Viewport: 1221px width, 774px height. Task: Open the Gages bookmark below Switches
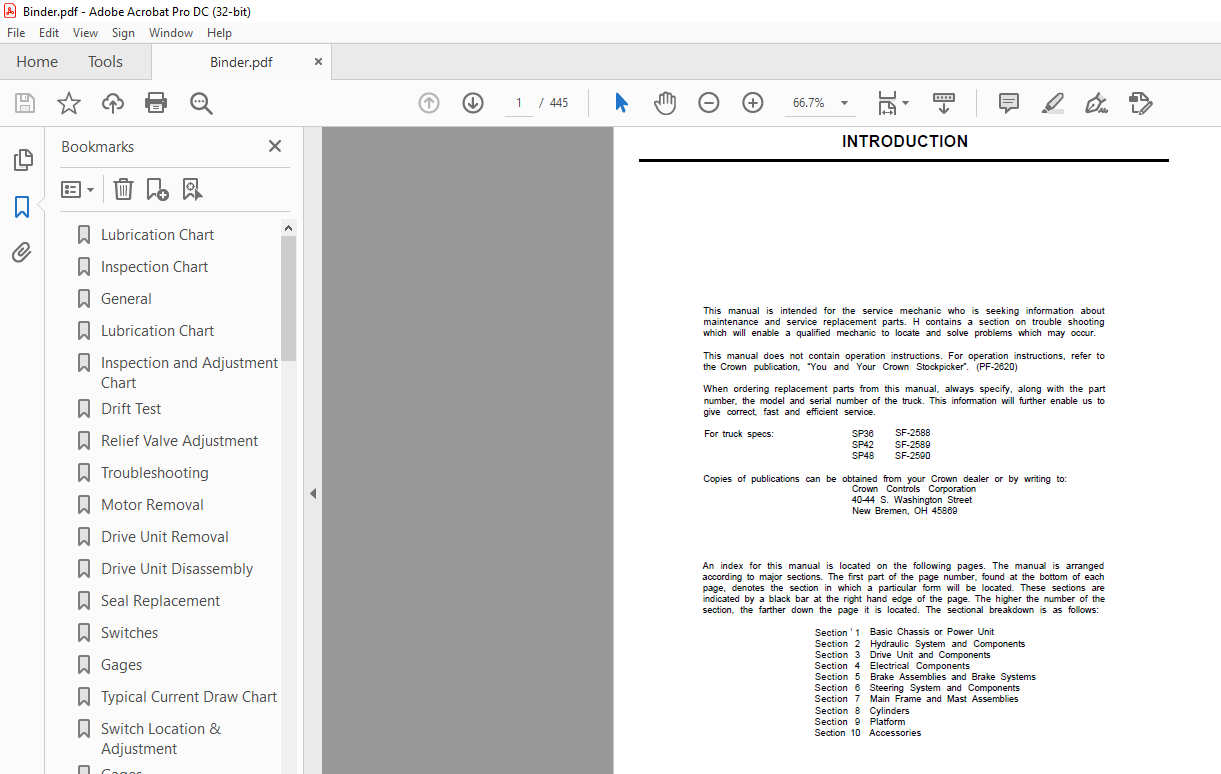[x=122, y=665]
